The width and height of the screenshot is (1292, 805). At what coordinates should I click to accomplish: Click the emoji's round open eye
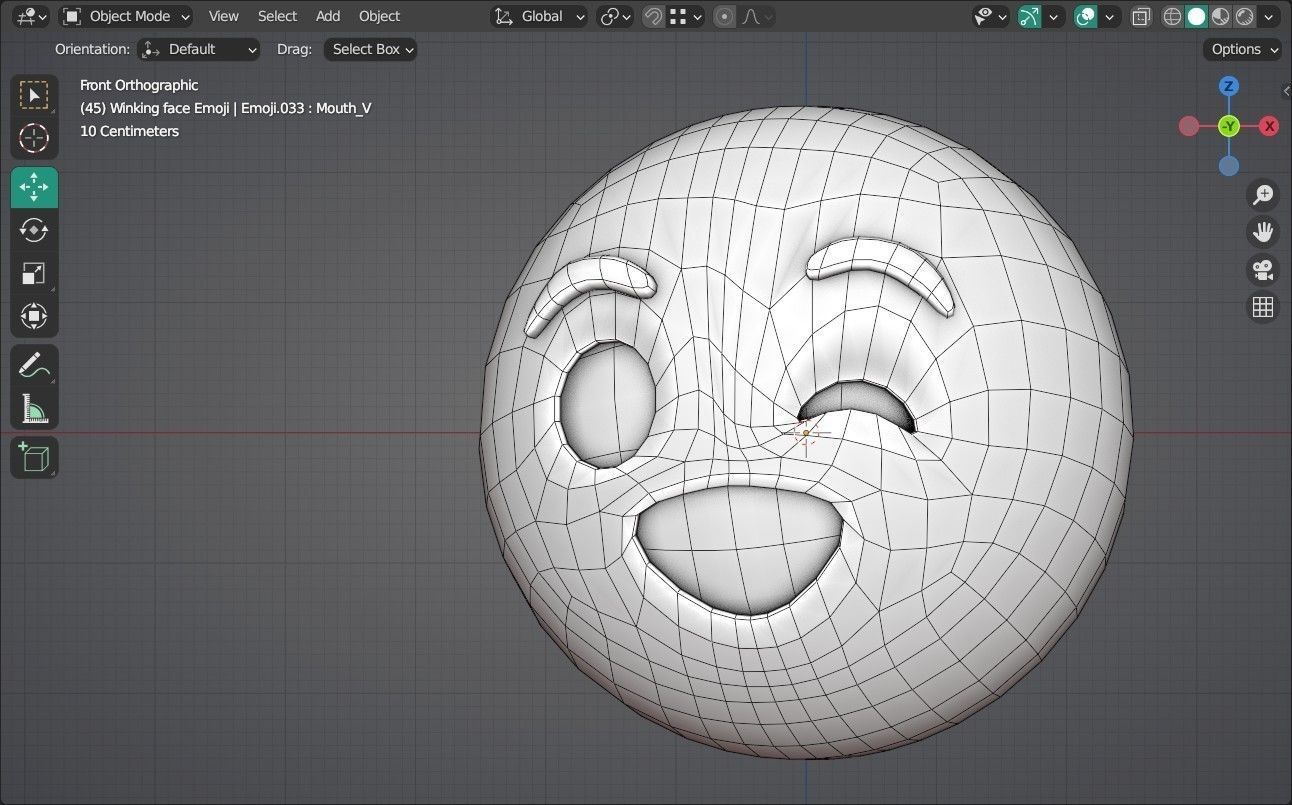(x=607, y=403)
